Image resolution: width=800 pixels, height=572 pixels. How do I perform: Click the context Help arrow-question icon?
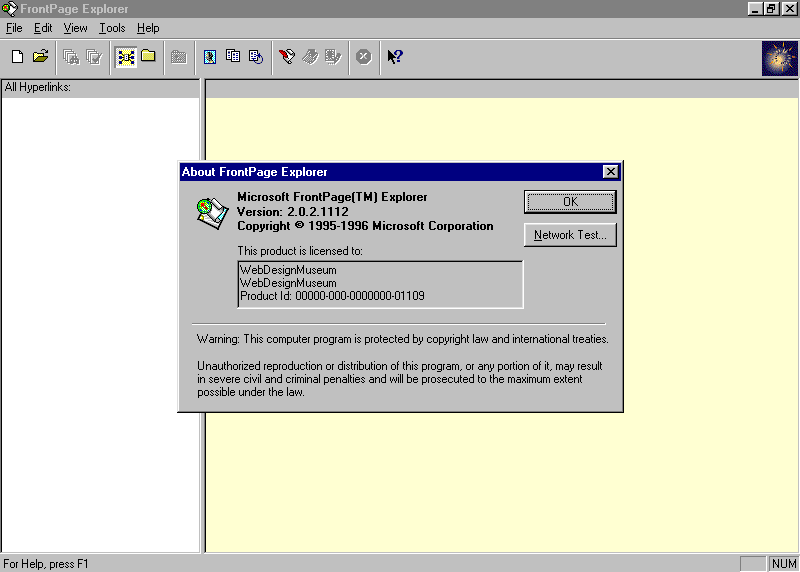pyautogui.click(x=395, y=57)
